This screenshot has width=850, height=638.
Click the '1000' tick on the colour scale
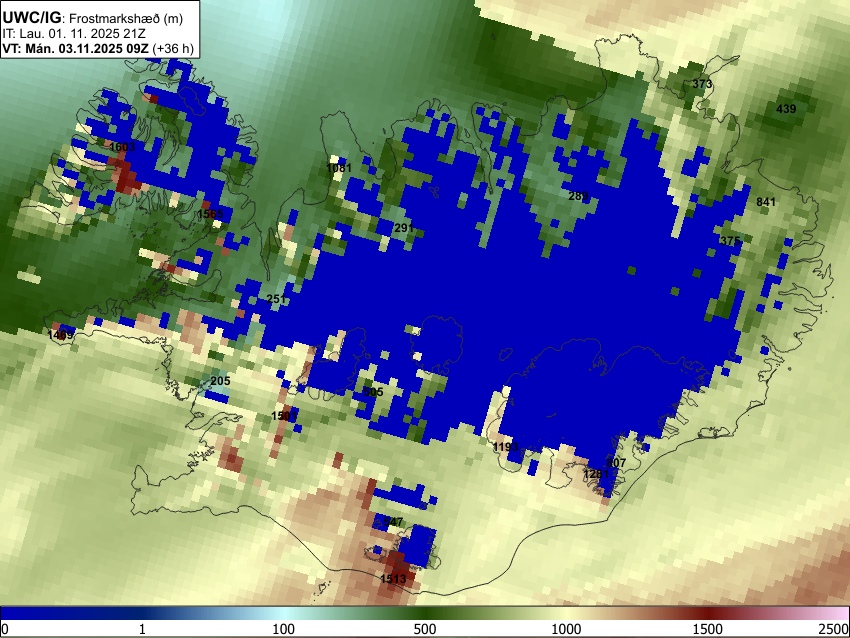(566, 629)
